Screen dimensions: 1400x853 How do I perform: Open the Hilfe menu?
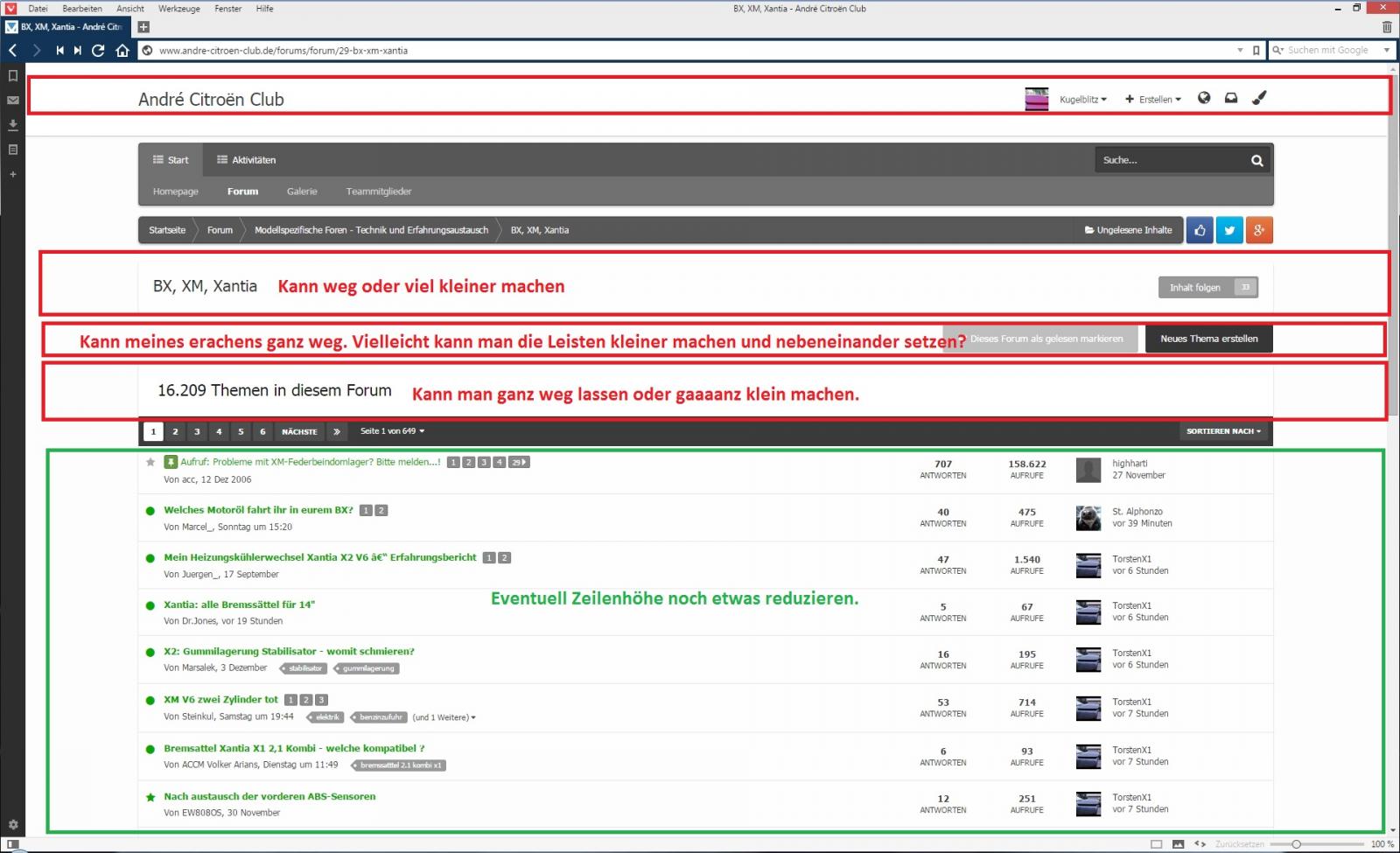point(264,8)
